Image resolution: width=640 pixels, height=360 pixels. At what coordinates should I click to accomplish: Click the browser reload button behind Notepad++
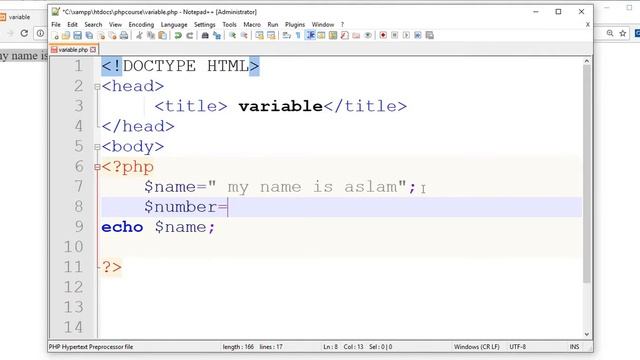pos(24,33)
